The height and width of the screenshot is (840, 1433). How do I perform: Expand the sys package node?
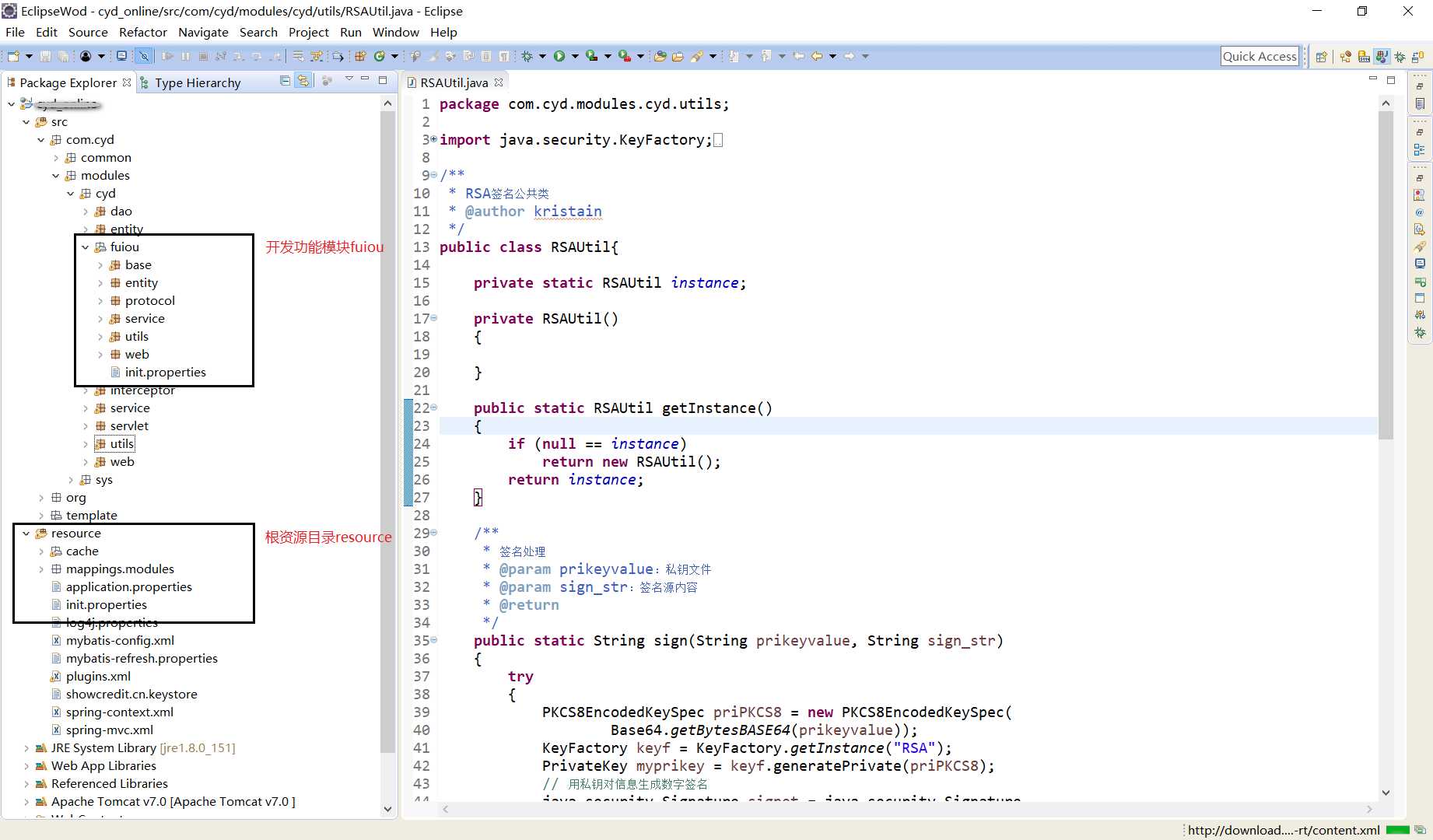(70, 480)
